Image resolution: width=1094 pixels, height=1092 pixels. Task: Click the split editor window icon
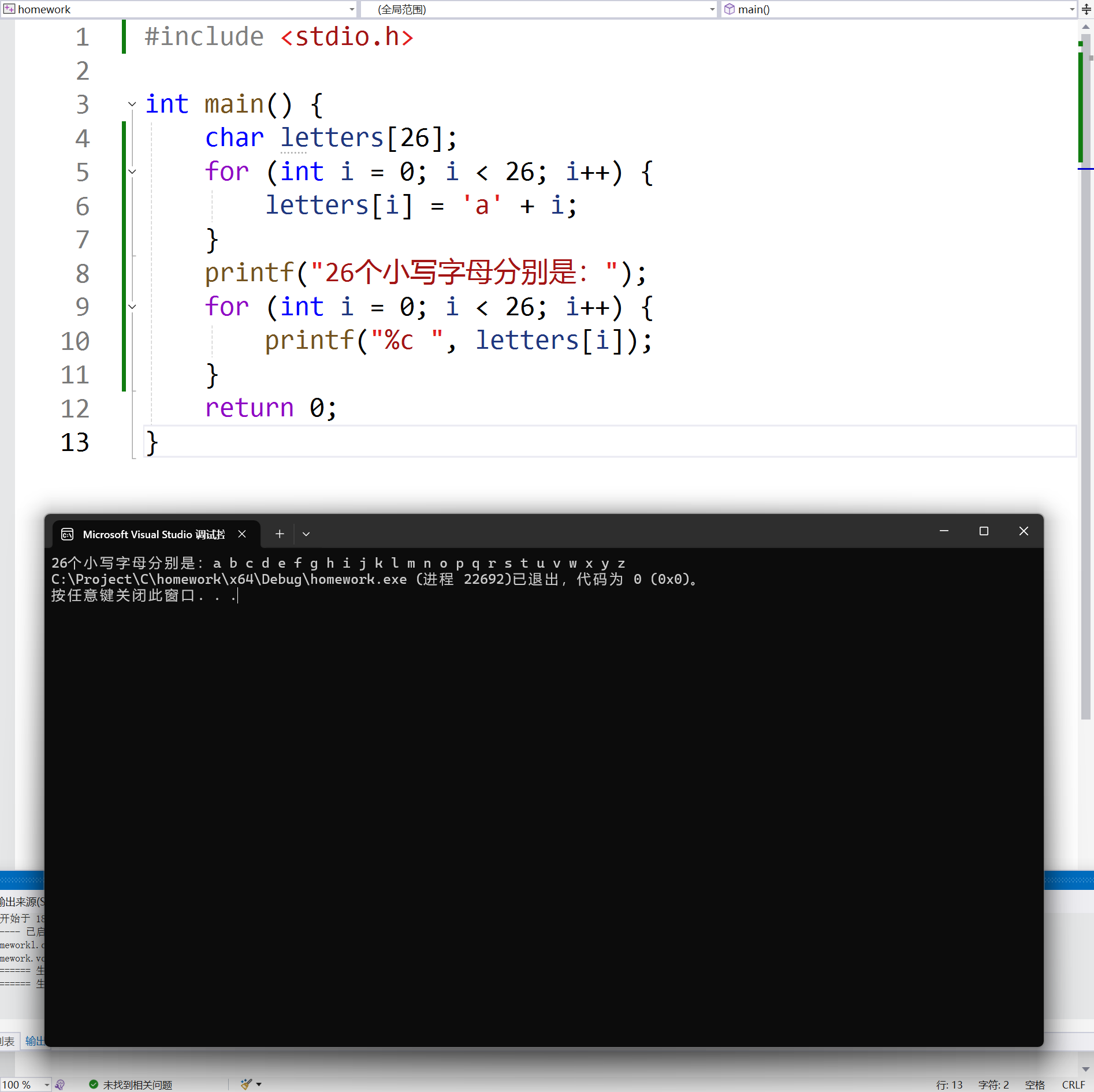point(1086,9)
